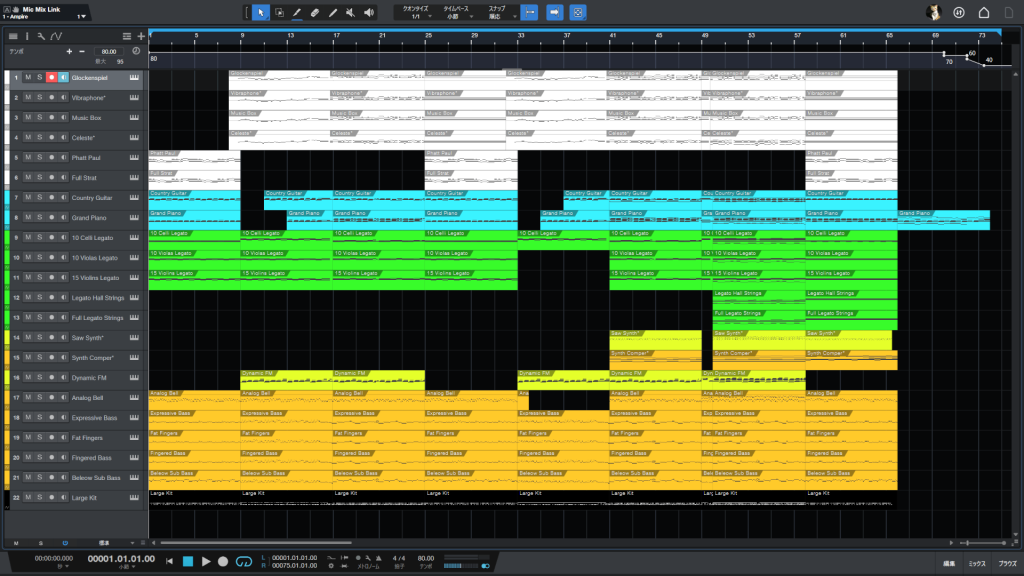The width and height of the screenshot is (1024, 576).
Task: Activate the Listen speaker tool
Action: tap(369, 12)
